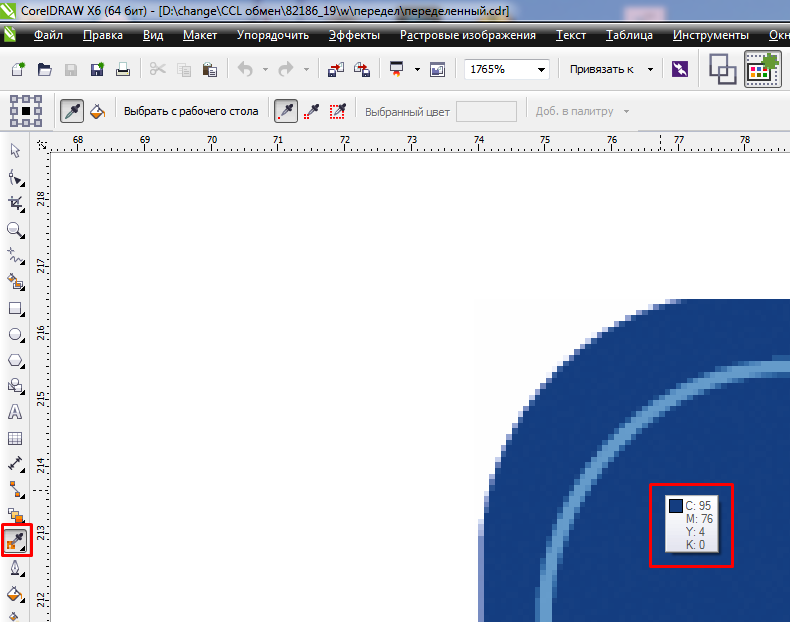Select the Freehand curve tool
Viewport: 790px width, 622px height.
(16, 256)
